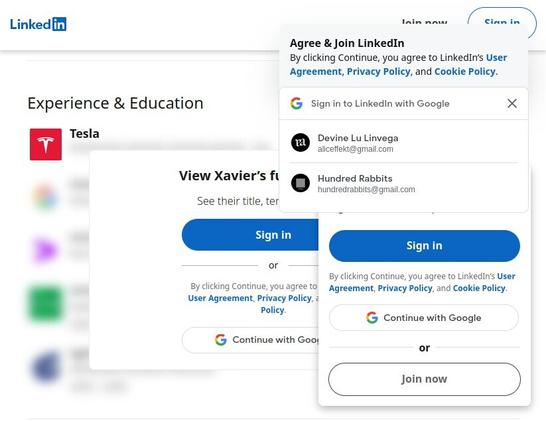Click the Join now outlined button
The image size is (546, 421).
click(x=424, y=379)
